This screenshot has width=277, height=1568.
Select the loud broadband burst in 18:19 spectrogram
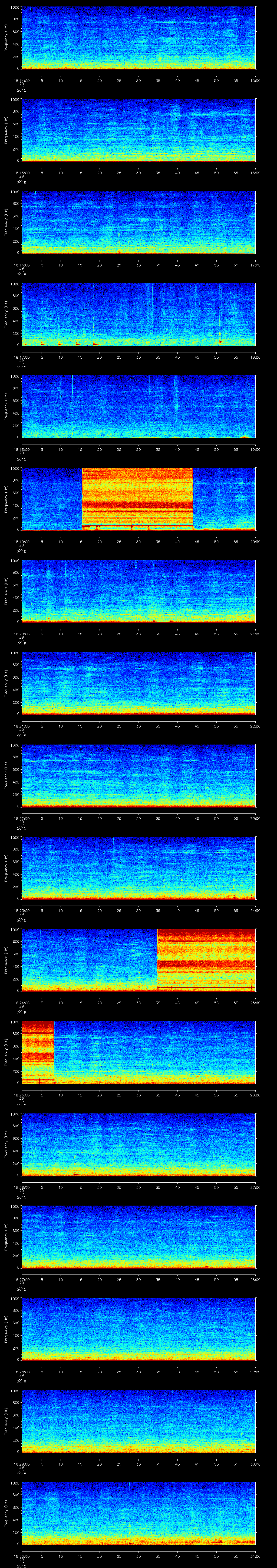(x=138, y=499)
